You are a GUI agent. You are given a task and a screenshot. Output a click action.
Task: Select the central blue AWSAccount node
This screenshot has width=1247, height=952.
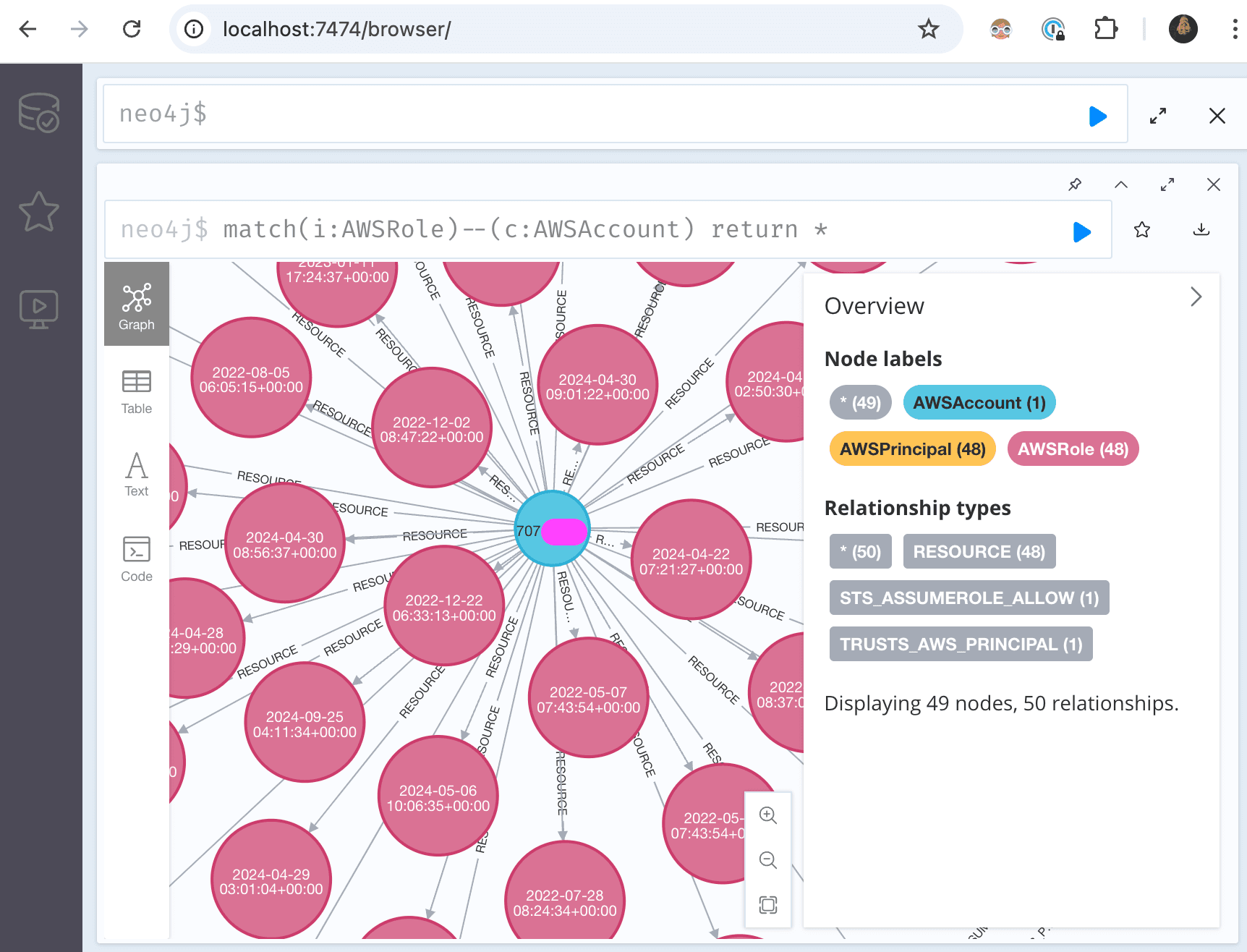552,529
